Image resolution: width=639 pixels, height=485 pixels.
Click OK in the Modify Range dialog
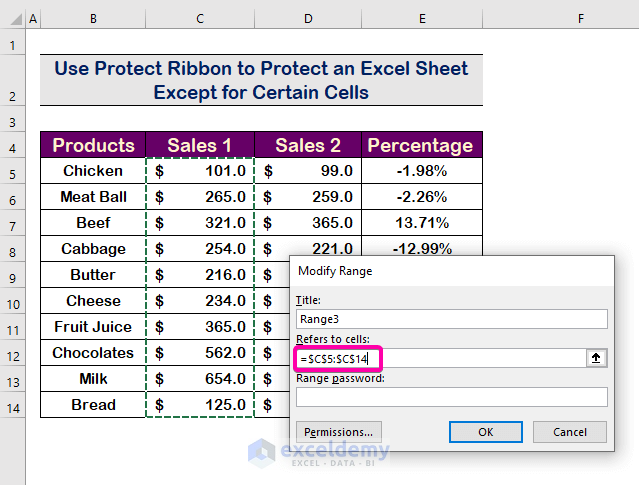(x=485, y=432)
